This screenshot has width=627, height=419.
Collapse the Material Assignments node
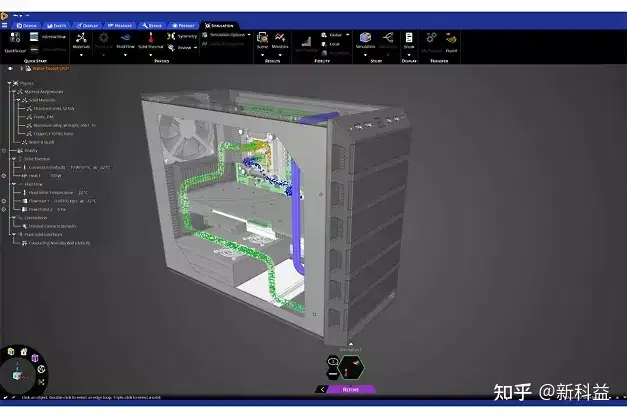pos(14,92)
